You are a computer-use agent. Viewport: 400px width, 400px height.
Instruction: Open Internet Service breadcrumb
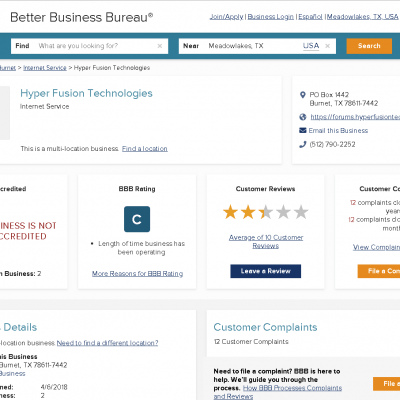point(45,68)
